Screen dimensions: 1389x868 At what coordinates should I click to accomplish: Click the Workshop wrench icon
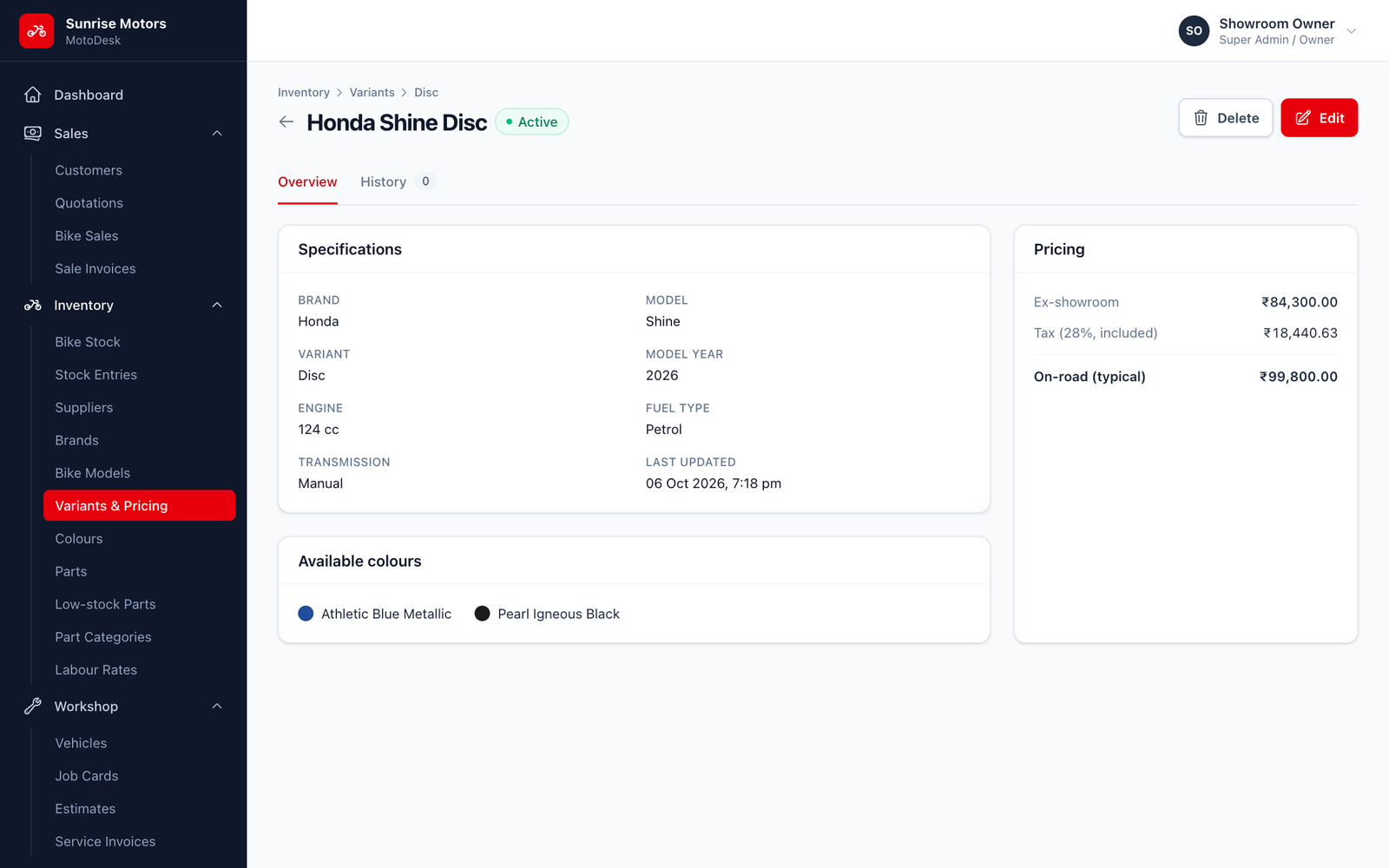(33, 707)
